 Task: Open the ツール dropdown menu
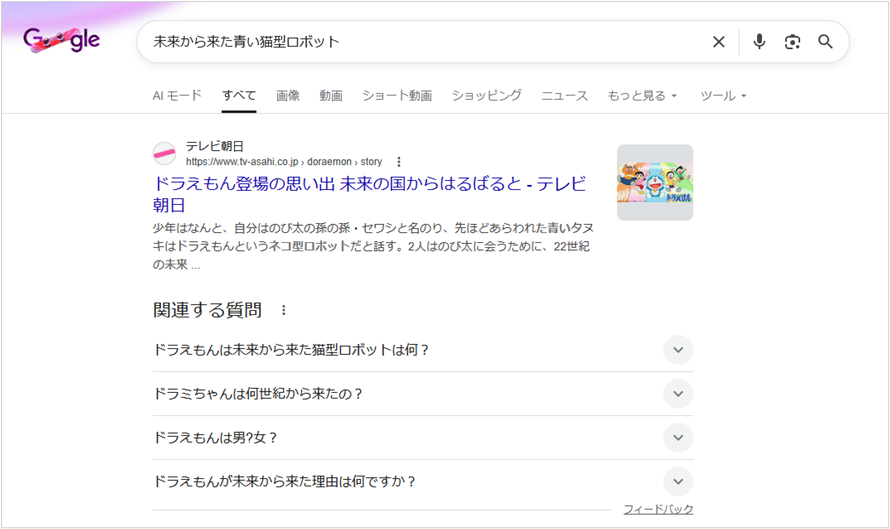[x=723, y=96]
